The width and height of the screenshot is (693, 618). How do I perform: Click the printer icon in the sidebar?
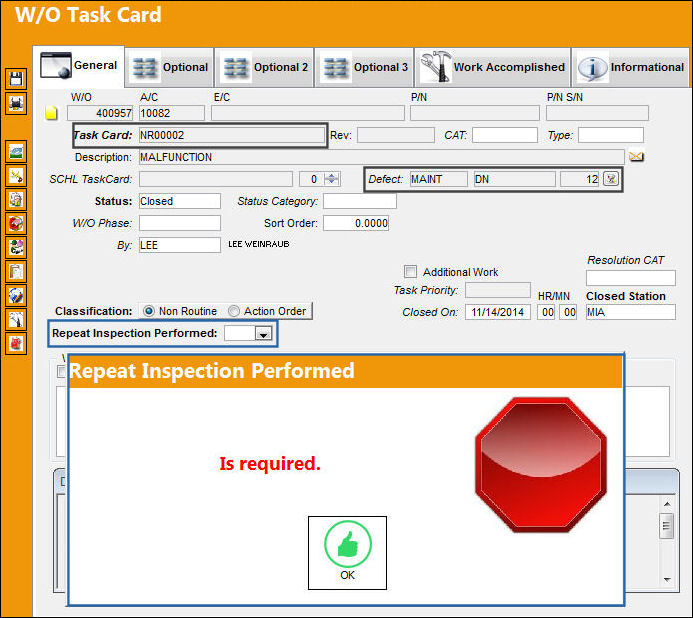tap(16, 104)
